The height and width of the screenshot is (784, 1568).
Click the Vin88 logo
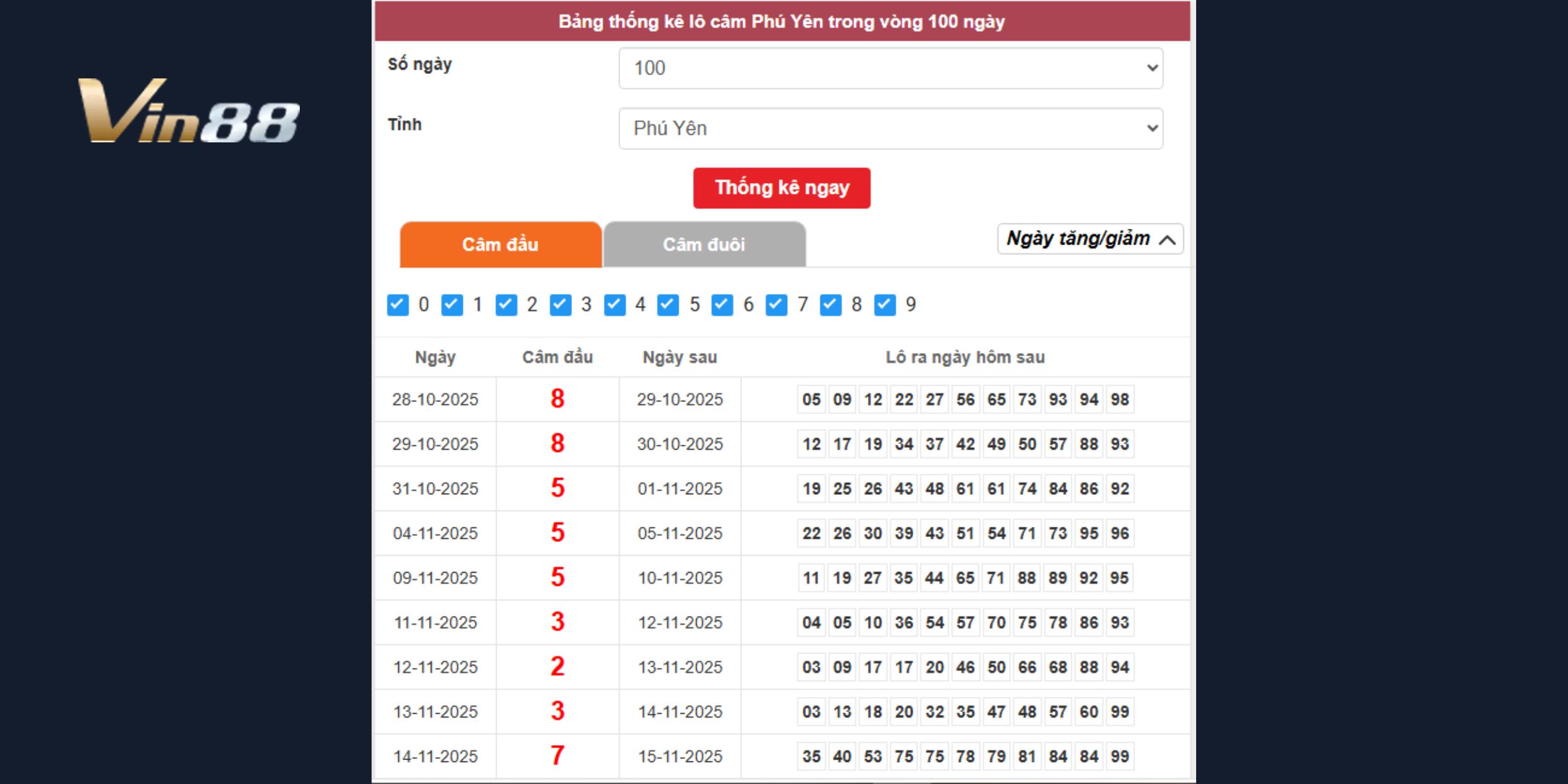pos(188,111)
